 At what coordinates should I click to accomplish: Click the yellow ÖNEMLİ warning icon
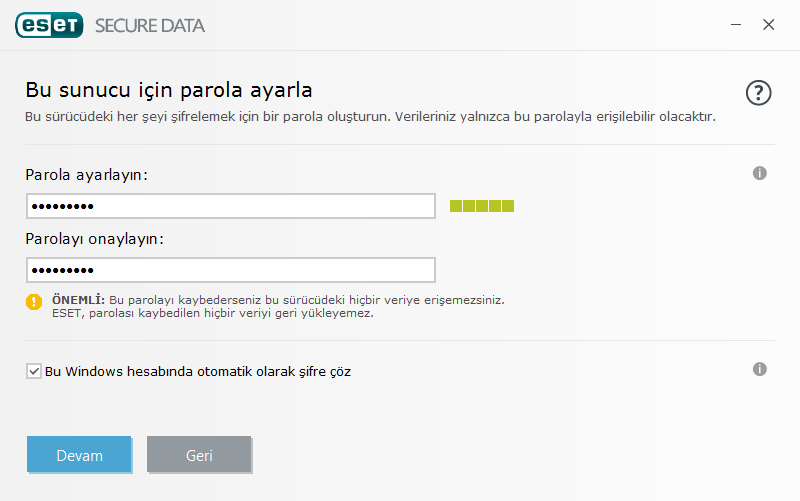pyautogui.click(x=35, y=301)
